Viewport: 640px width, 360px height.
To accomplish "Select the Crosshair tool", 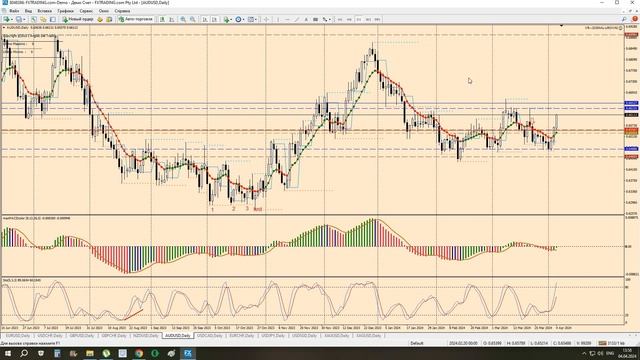I will (x=266, y=19).
